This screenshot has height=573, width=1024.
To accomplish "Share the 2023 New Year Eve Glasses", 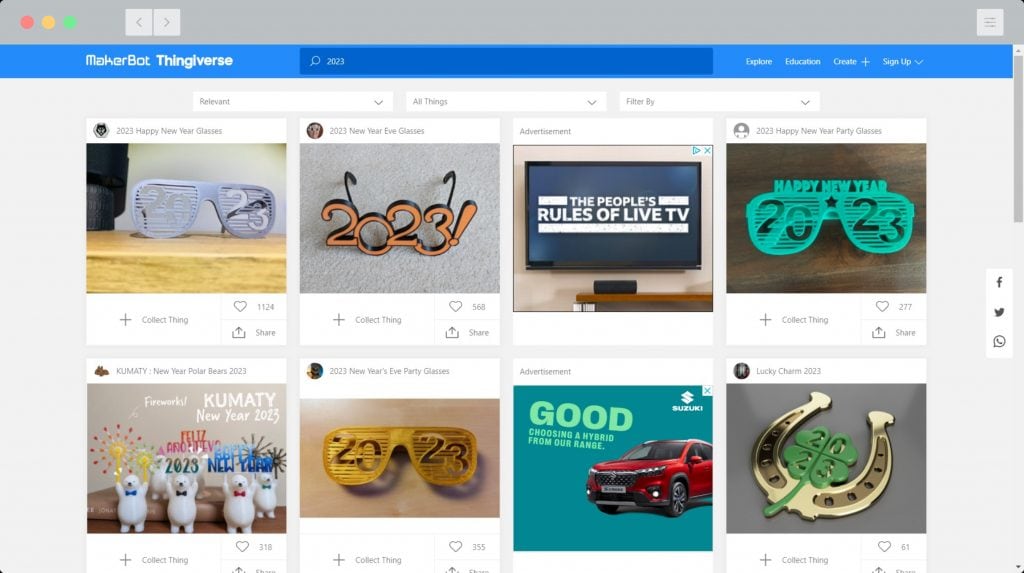I will (467, 333).
